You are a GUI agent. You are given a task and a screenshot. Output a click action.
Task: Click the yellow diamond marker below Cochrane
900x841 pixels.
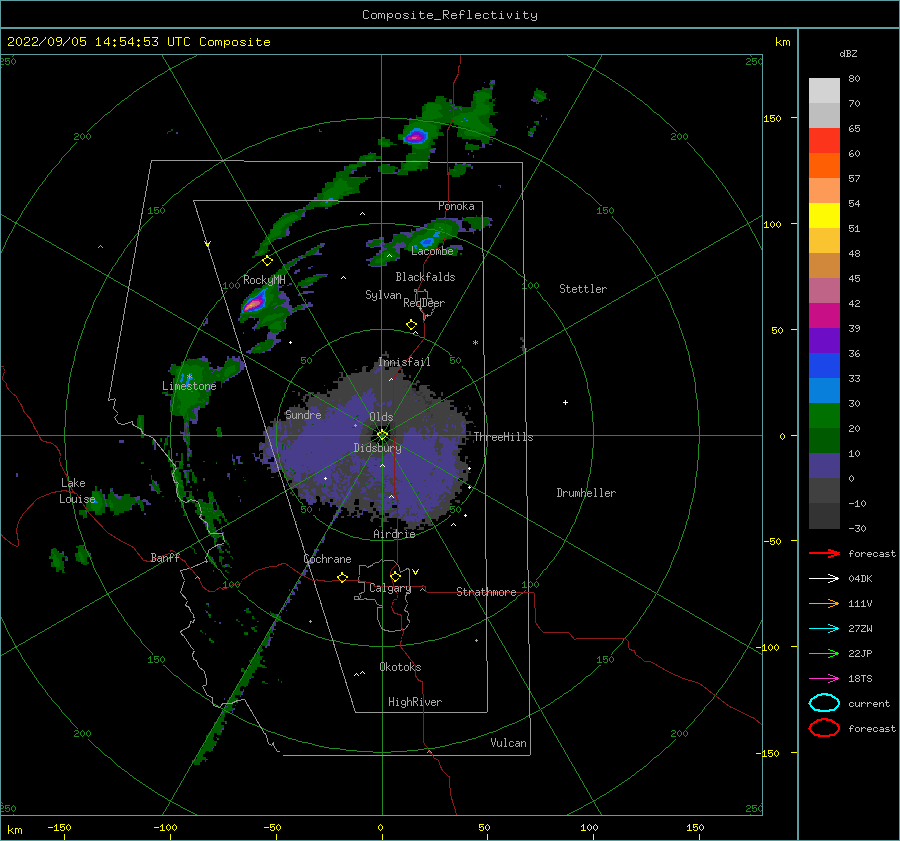[342, 578]
